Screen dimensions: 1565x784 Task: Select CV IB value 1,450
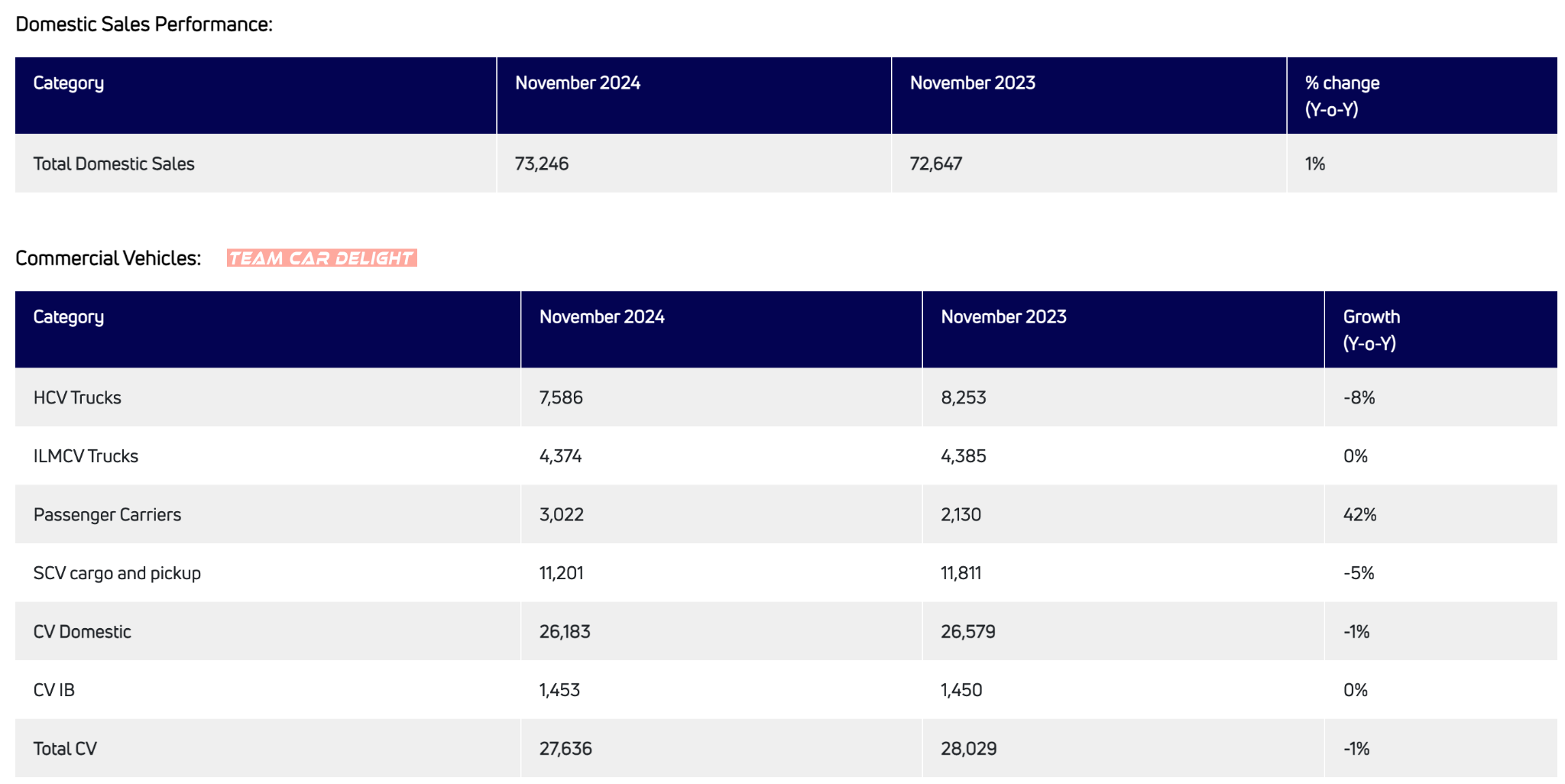pos(961,690)
